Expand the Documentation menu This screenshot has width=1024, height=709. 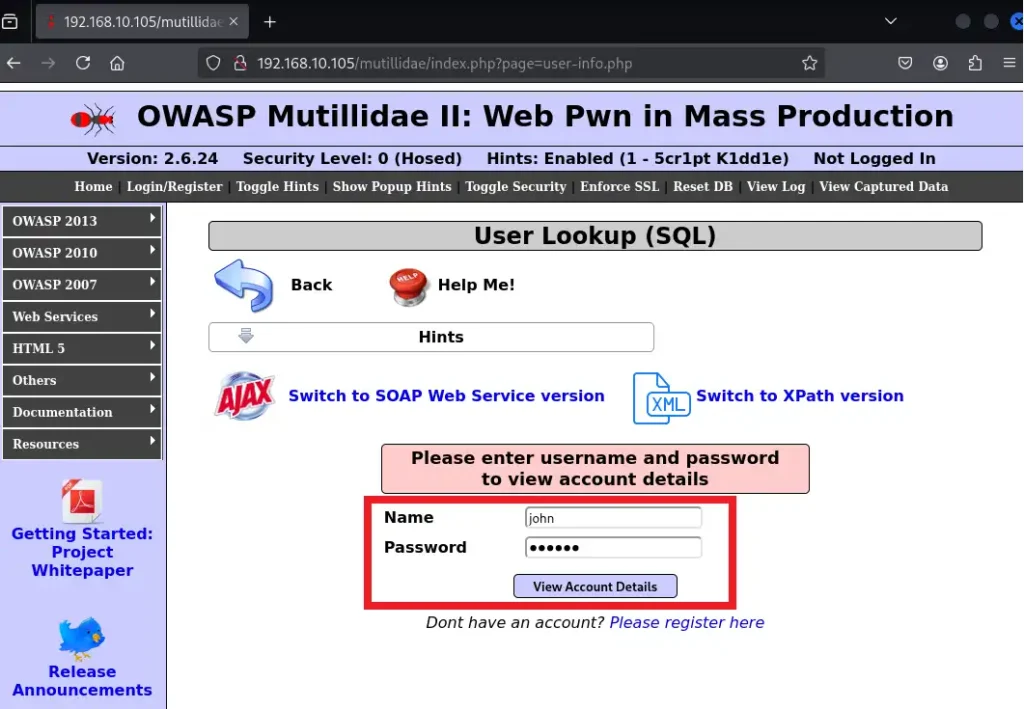coord(82,412)
